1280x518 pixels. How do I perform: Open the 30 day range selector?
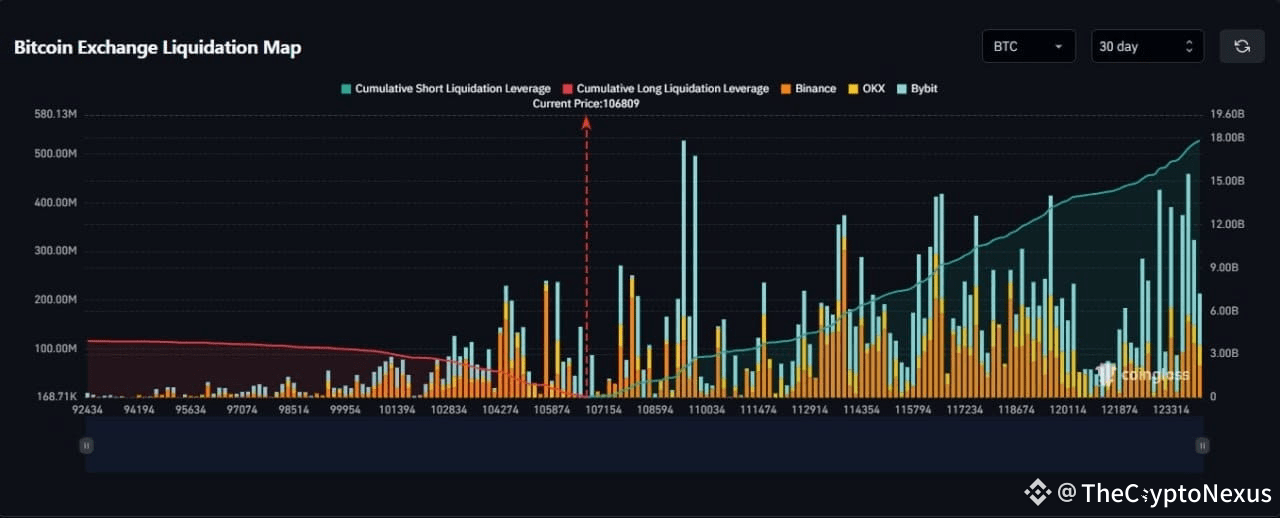pos(1147,46)
